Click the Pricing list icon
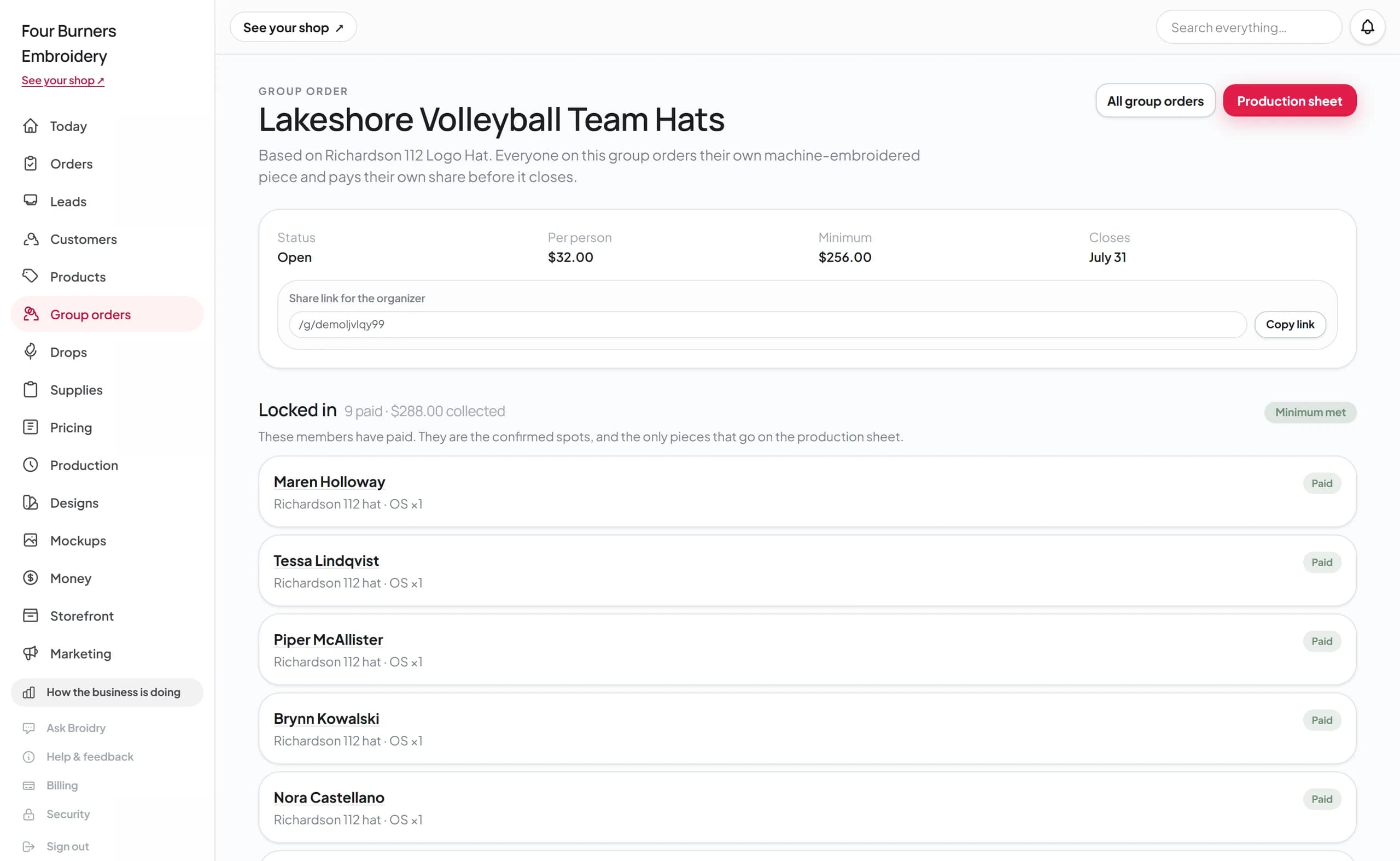This screenshot has height=861, width=1400. 30,427
